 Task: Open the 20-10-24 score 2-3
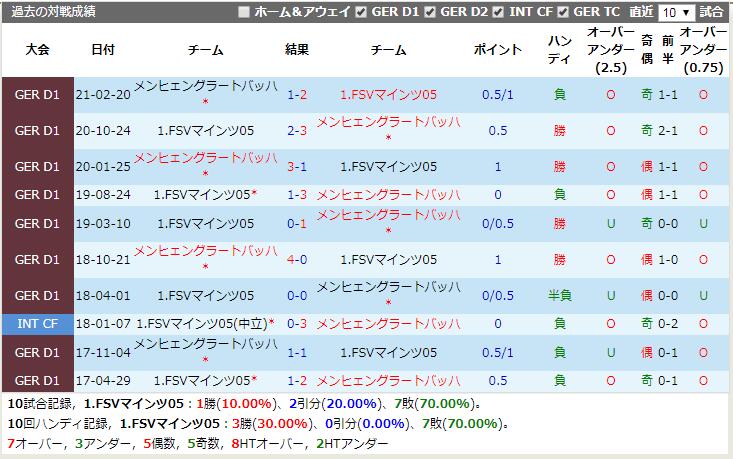click(x=297, y=131)
